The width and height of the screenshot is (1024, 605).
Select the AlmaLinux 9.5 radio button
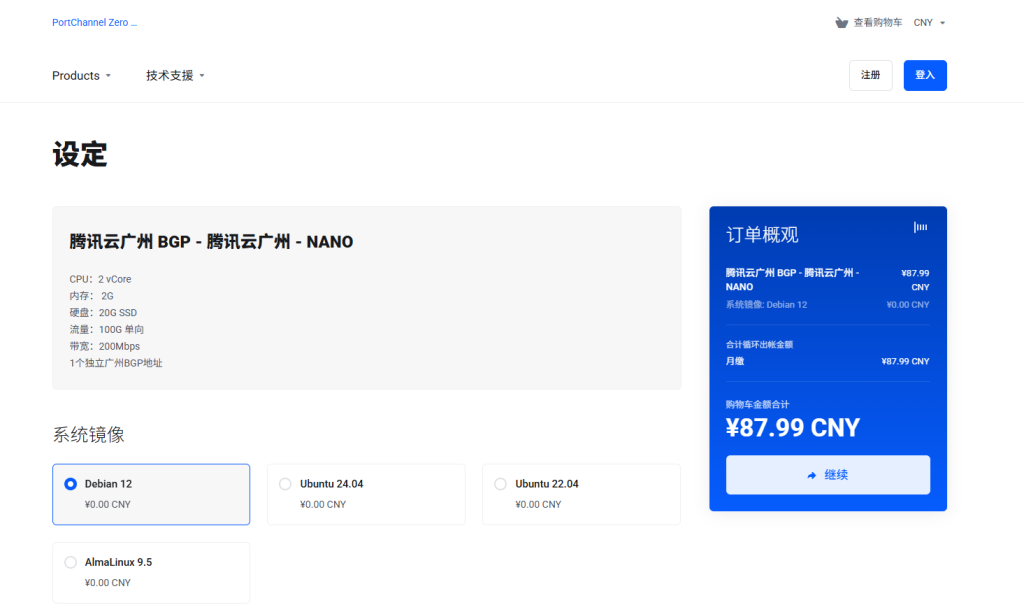[70, 562]
